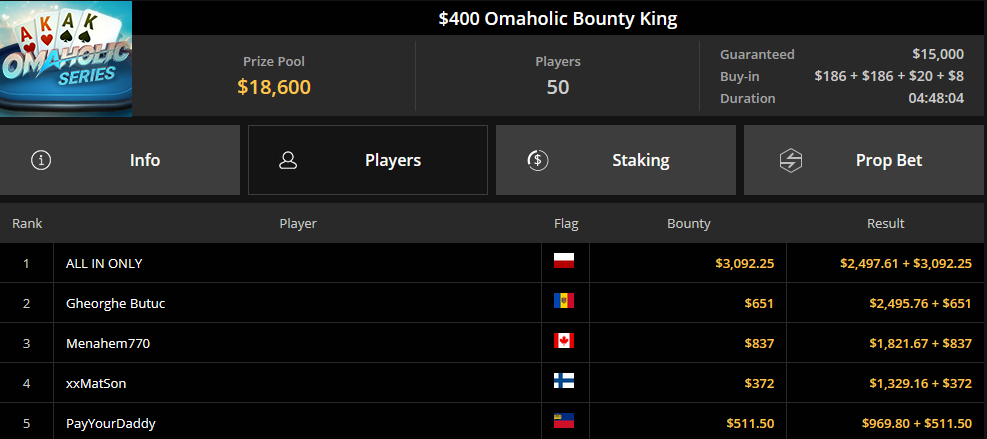Click the Canada flag beside Menahem770

564,341
